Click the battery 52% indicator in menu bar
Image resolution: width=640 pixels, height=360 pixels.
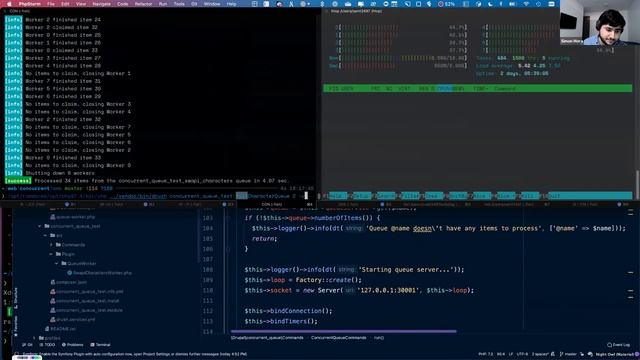446,4
